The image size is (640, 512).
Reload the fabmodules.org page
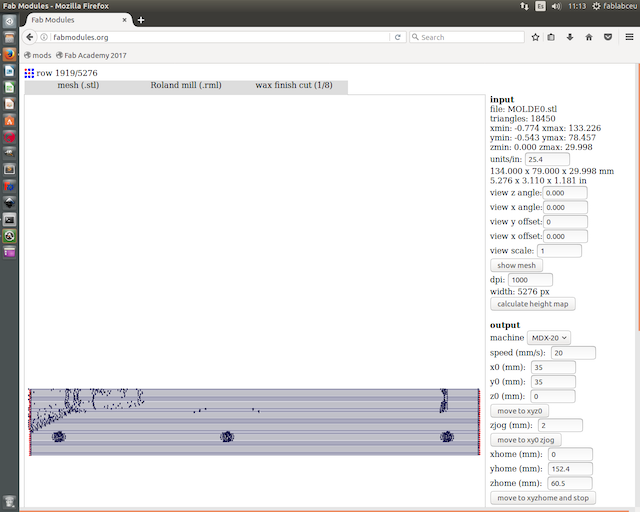click(x=397, y=37)
